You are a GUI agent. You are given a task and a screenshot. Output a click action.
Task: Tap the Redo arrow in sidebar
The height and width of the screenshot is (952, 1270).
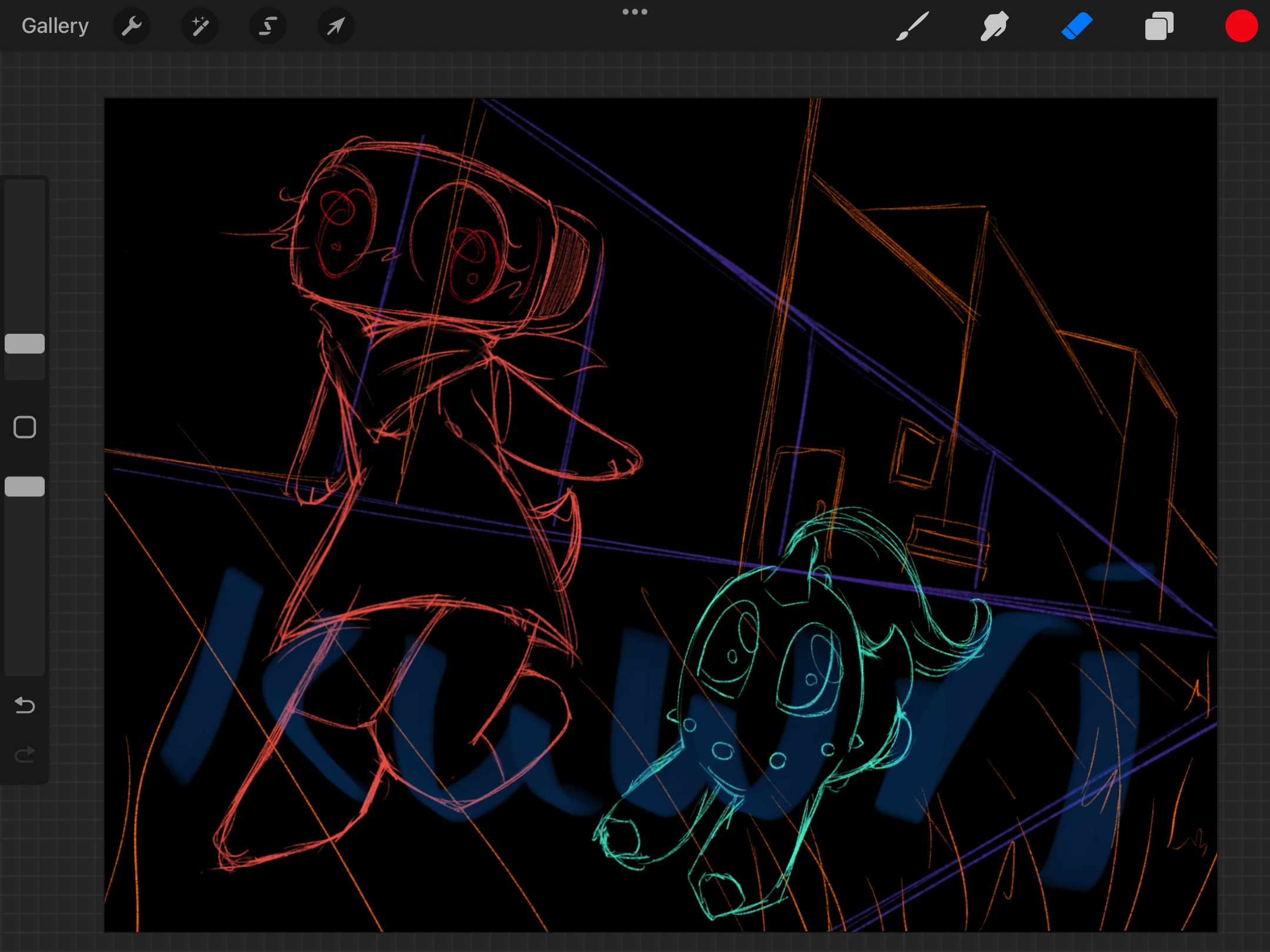(25, 754)
